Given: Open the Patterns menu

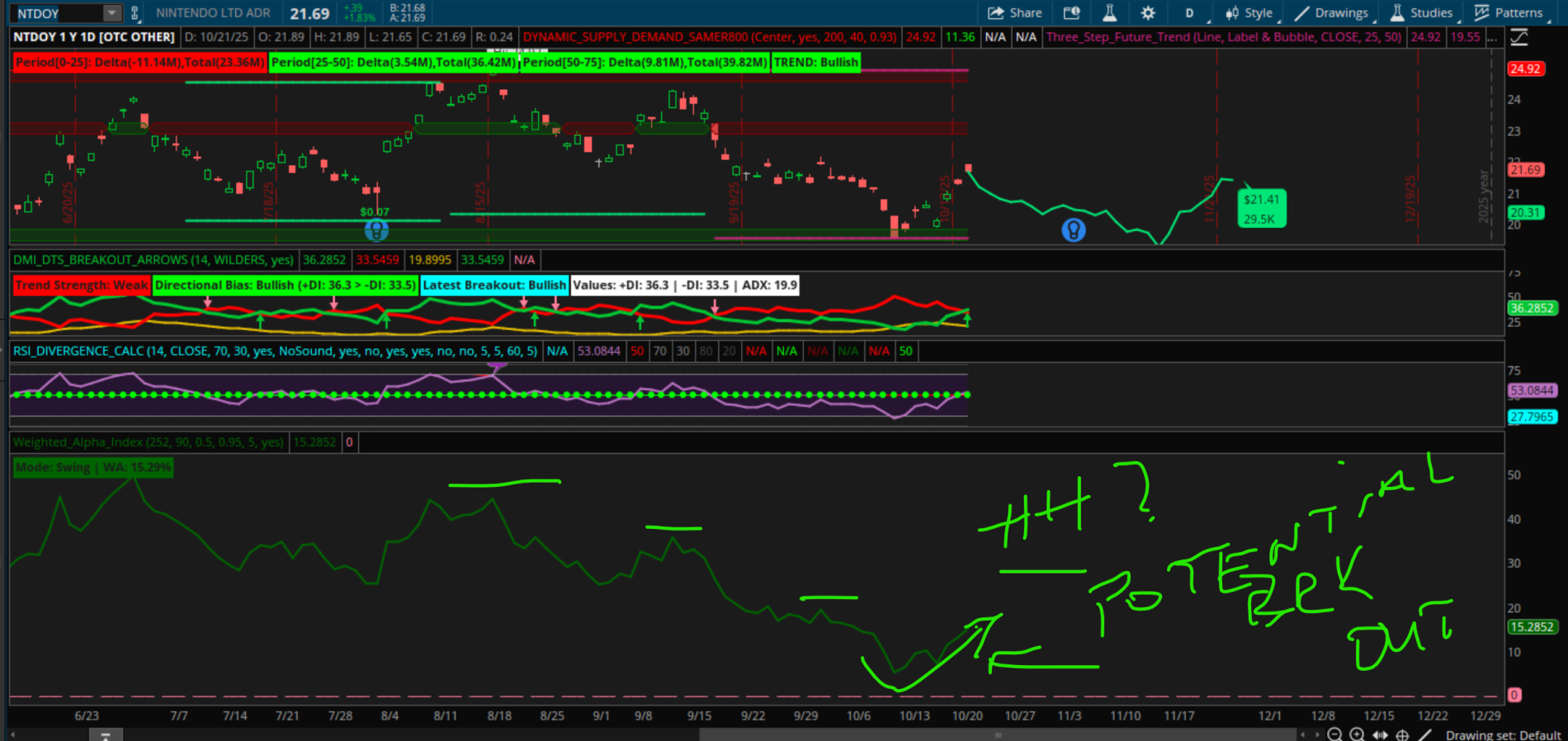Looking at the screenshot, I should [x=1509, y=13].
